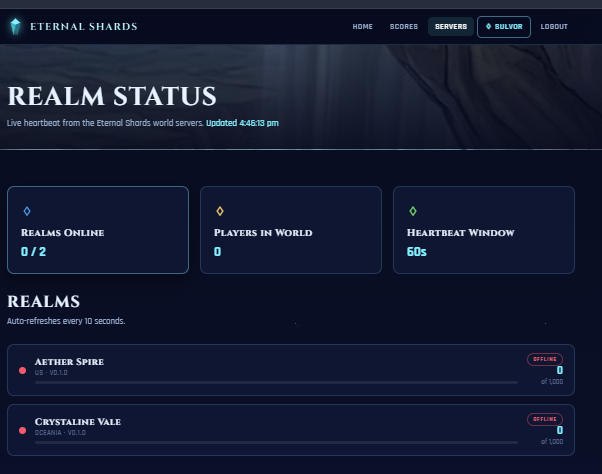Image resolution: width=602 pixels, height=474 pixels.
Task: Click the Realm Status page heading
Action: pos(112,96)
